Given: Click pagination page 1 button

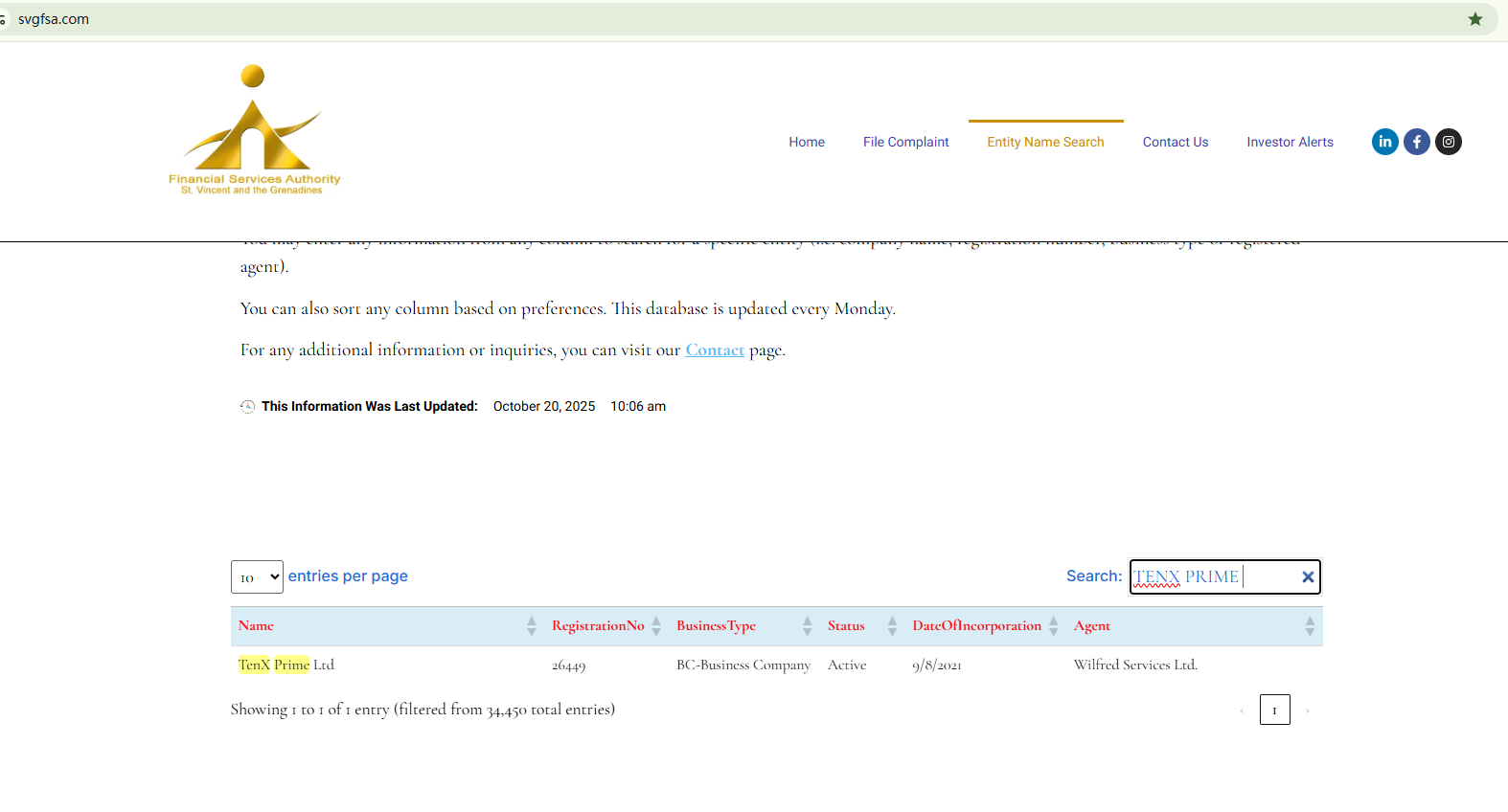Looking at the screenshot, I should pos(1274,710).
